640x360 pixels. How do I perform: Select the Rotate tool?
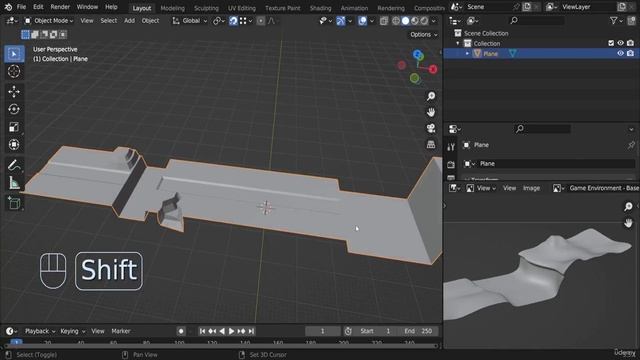[x=14, y=109]
